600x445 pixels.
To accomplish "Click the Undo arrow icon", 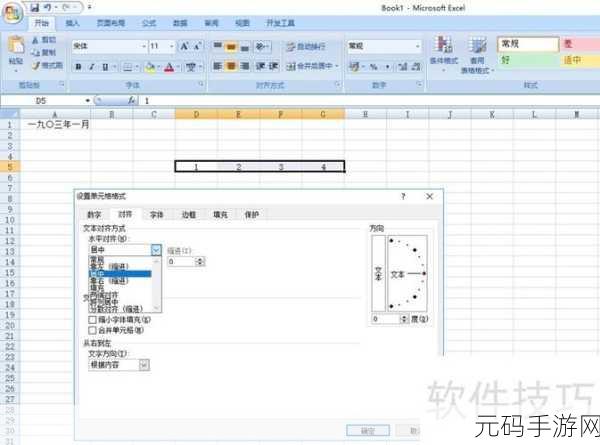I will click(47, 7).
